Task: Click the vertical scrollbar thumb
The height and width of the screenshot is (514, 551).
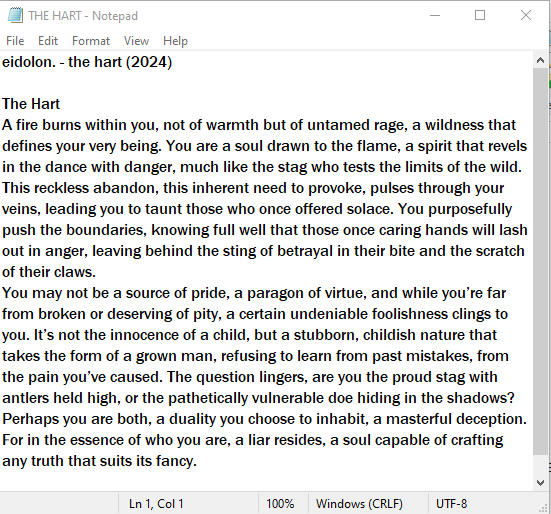Action: [540, 261]
